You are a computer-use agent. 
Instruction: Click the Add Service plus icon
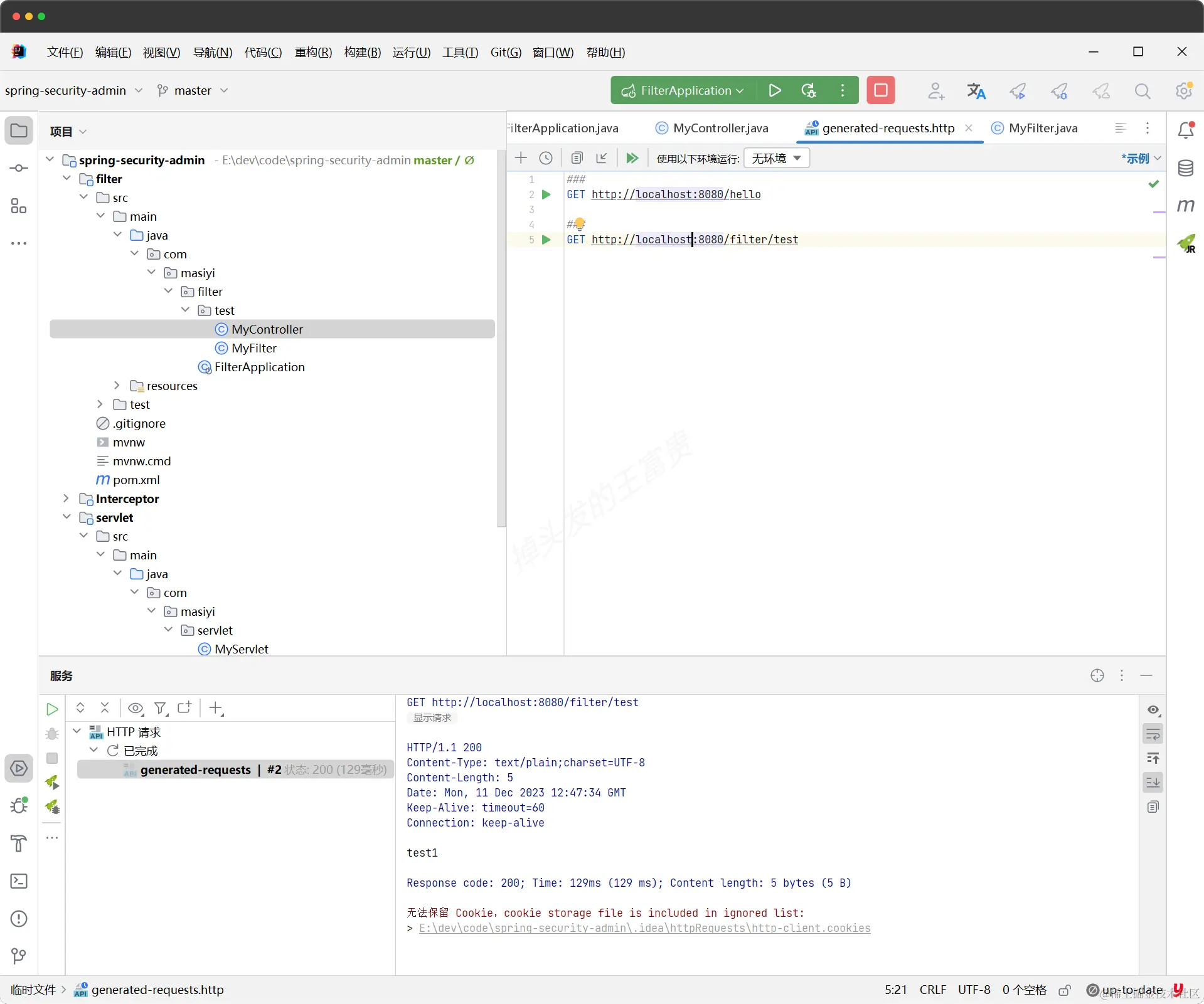point(216,709)
